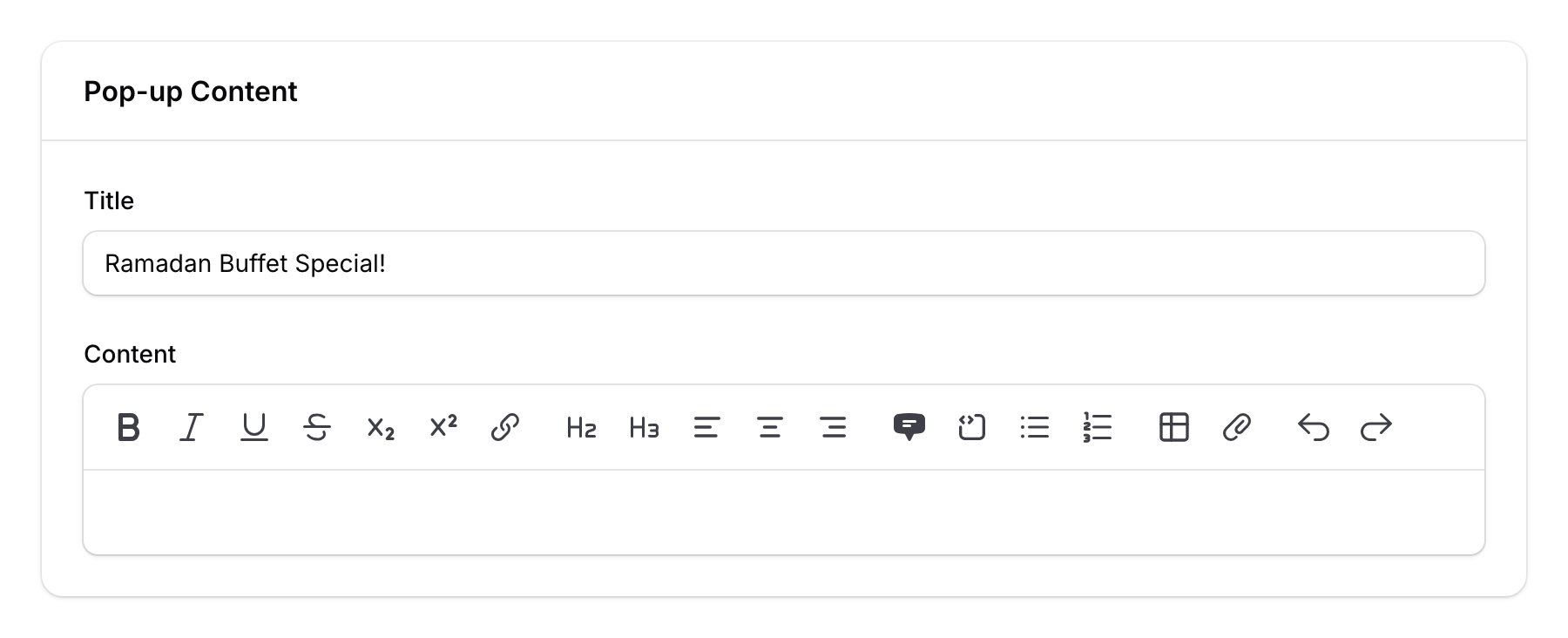The image size is (1568, 638).
Task: Apply strikethrough to text
Action: click(x=317, y=427)
